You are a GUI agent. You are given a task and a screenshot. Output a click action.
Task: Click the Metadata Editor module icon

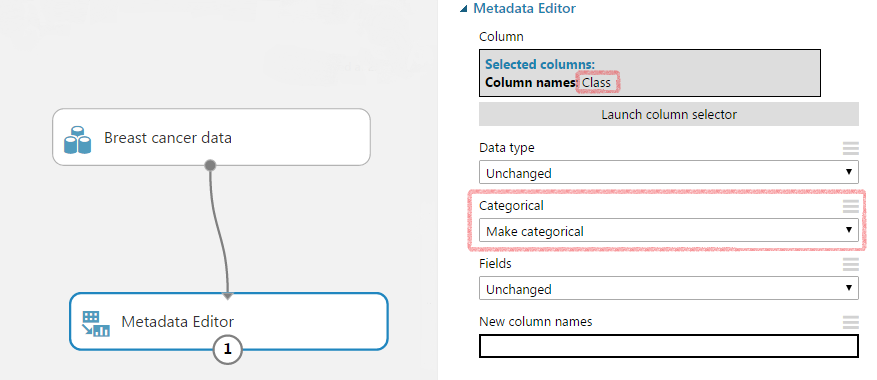pos(96,323)
